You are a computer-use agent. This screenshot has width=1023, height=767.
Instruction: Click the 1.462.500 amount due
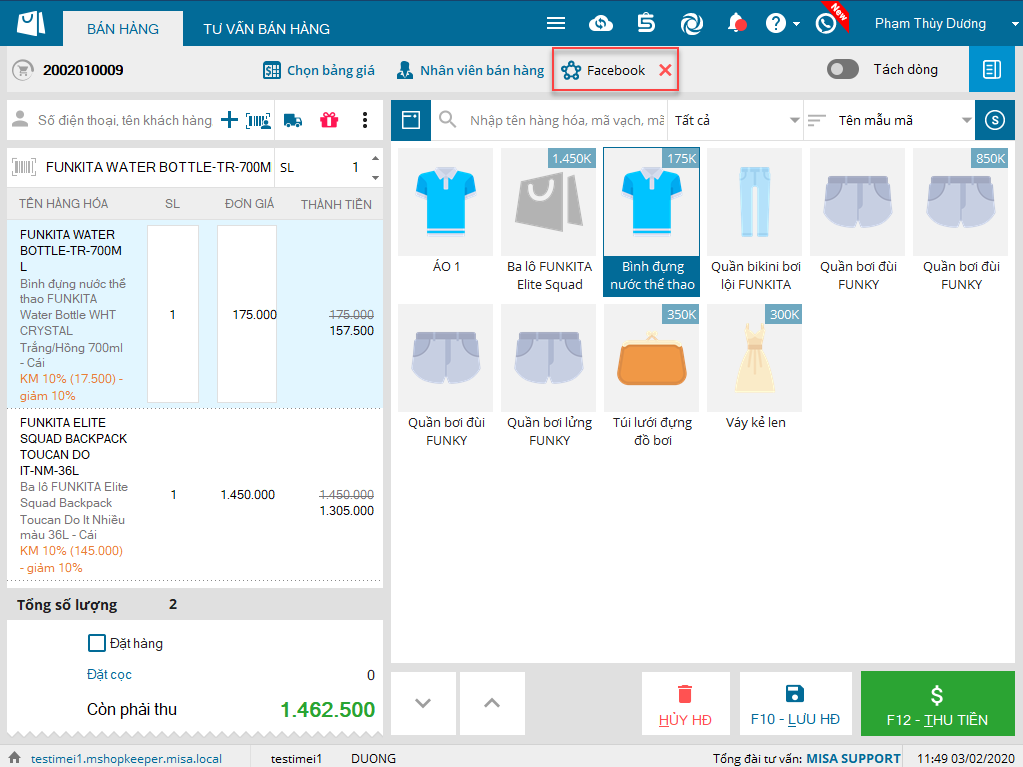click(x=328, y=710)
